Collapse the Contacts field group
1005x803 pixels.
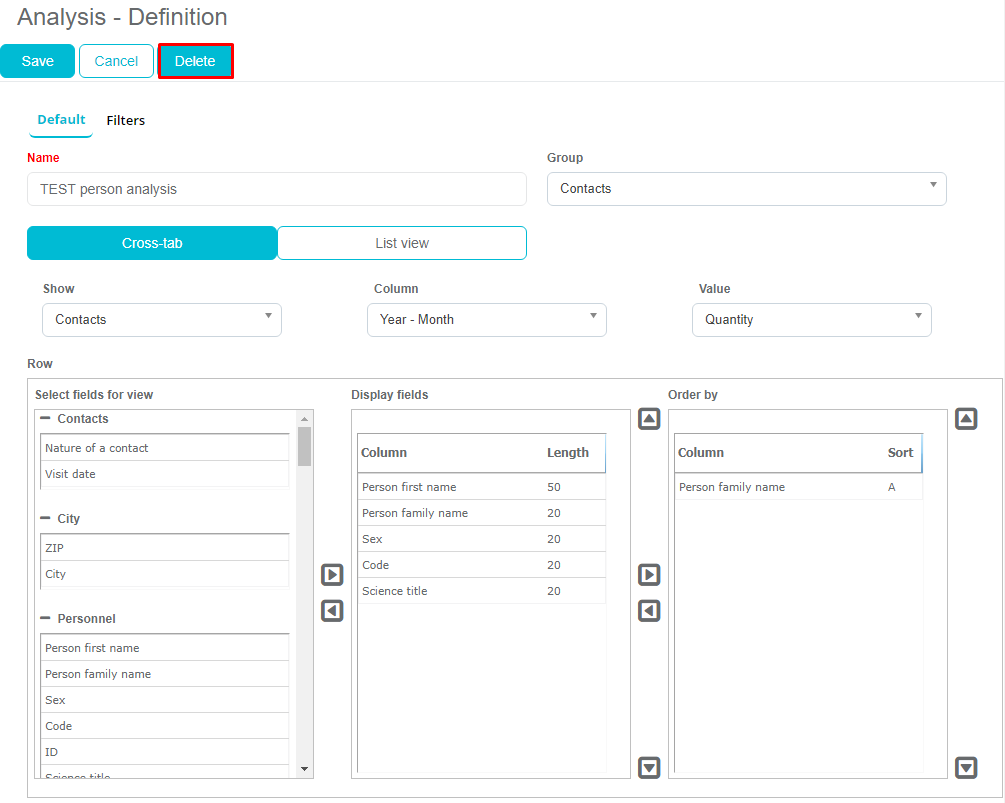coord(45,419)
